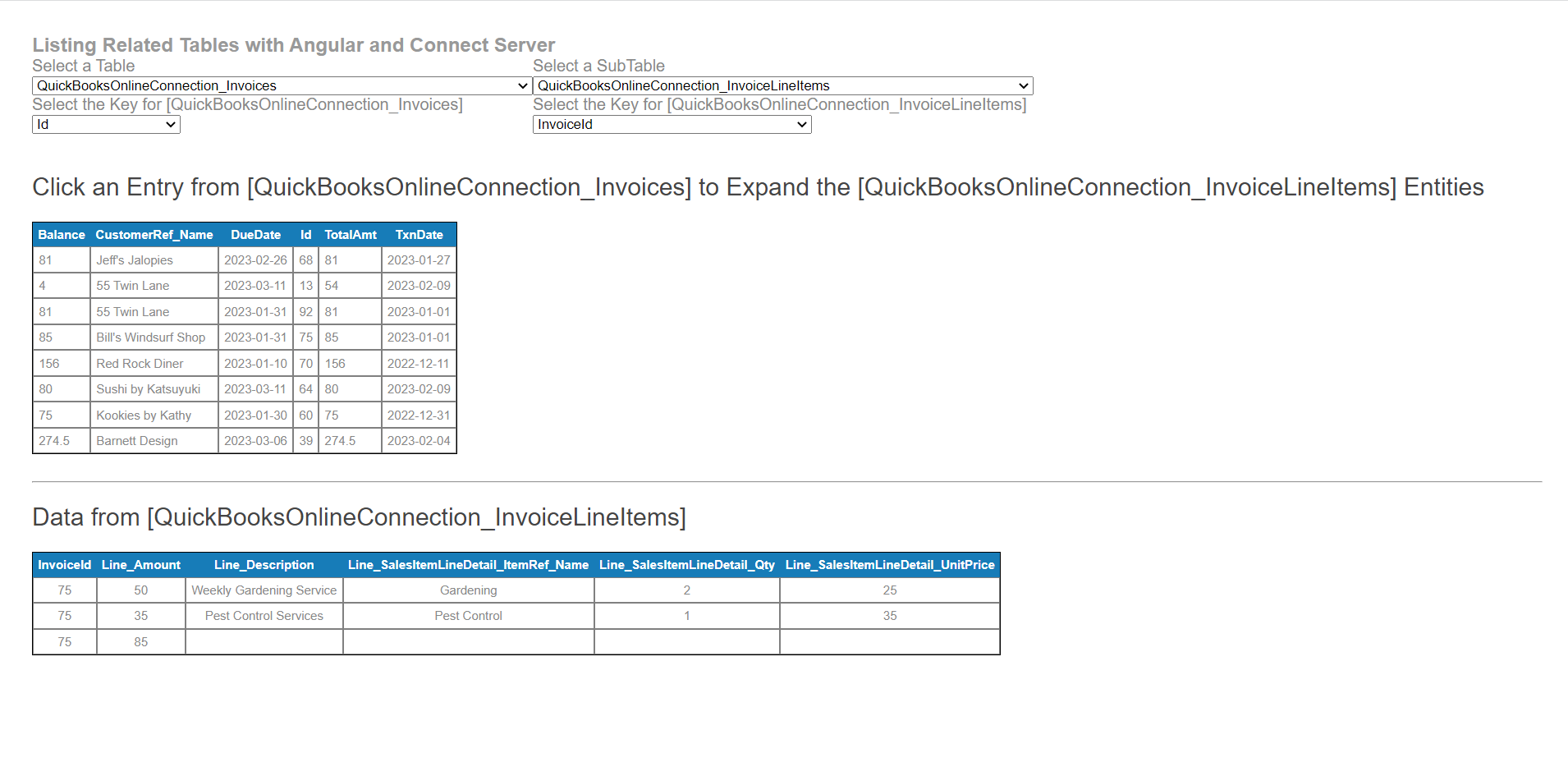Screen dimensions: 1568x776
Task: Click the Pest Control Services line item row
Action: click(x=264, y=615)
